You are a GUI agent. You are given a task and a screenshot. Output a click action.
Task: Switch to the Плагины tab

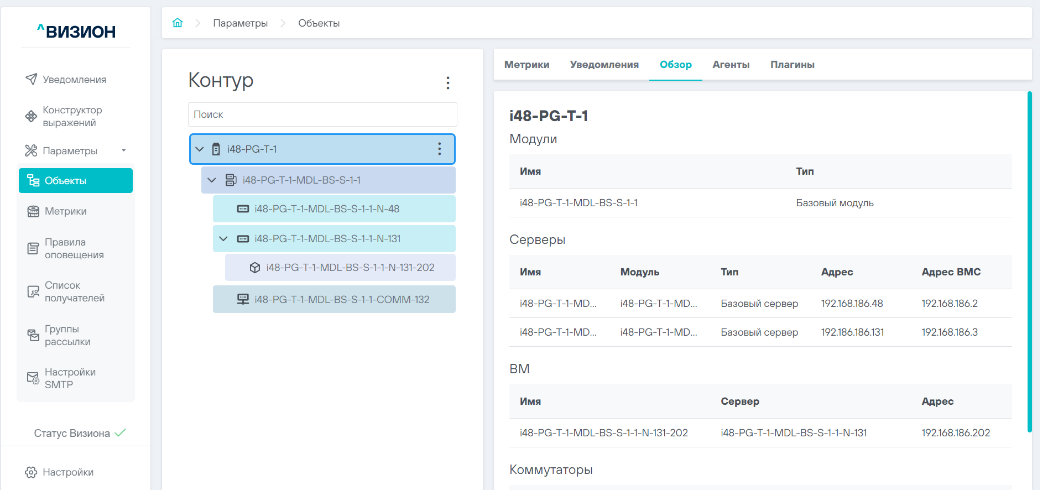point(792,65)
